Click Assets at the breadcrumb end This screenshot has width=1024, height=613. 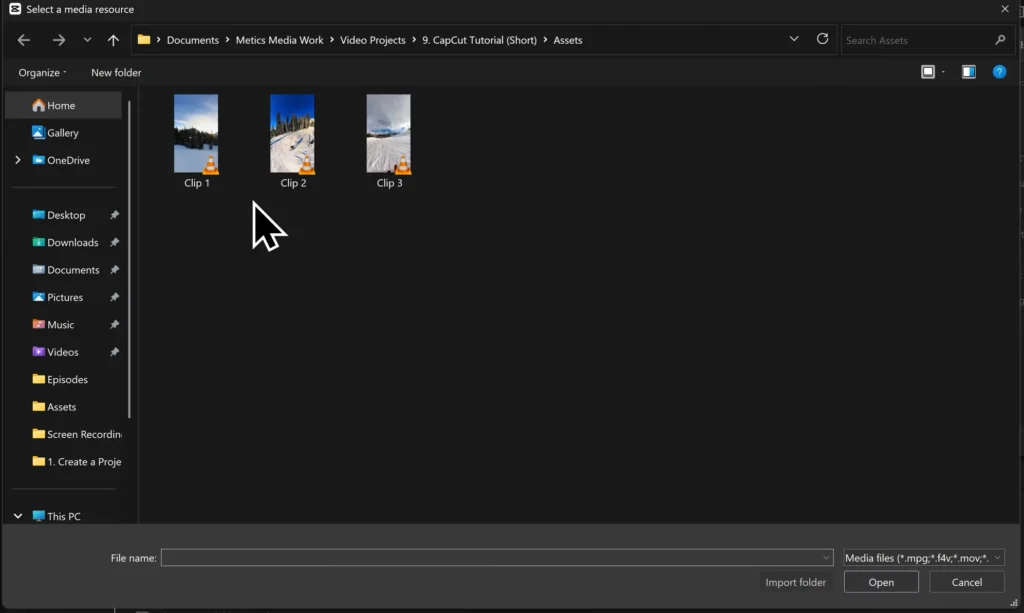coord(568,40)
